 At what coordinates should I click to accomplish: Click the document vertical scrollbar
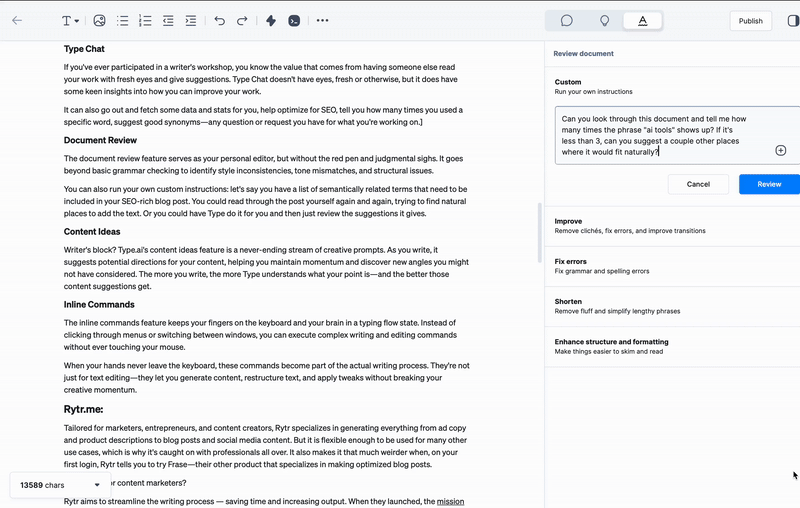point(539,233)
